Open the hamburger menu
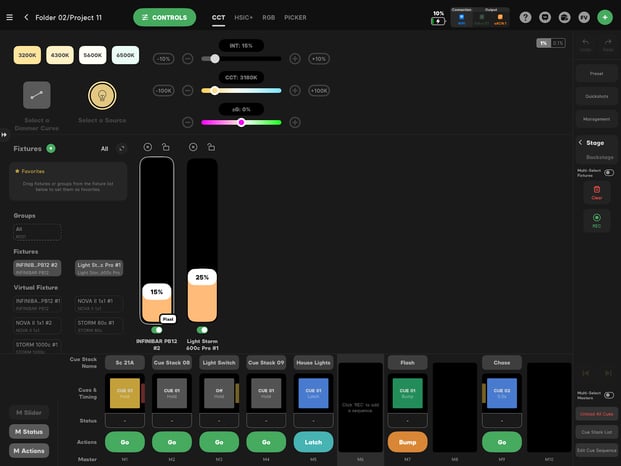 point(10,17)
